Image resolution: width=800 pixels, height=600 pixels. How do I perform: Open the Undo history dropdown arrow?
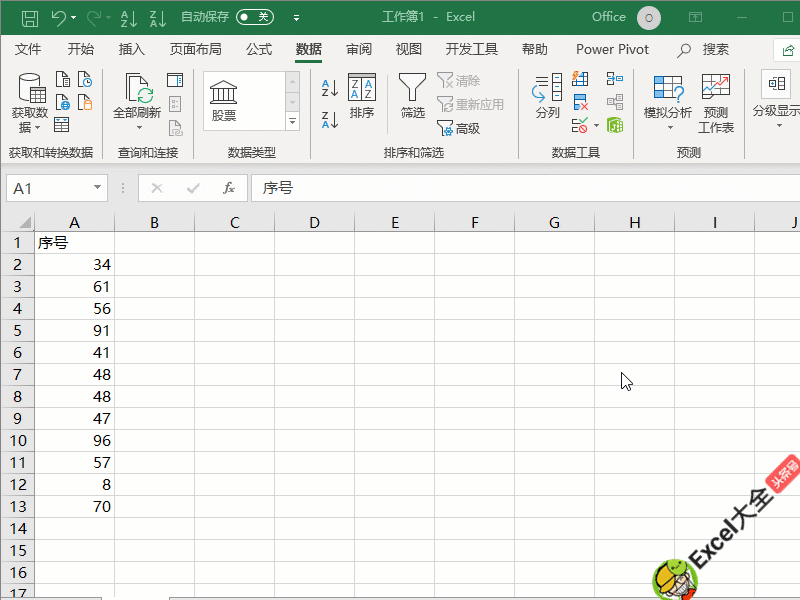point(74,18)
